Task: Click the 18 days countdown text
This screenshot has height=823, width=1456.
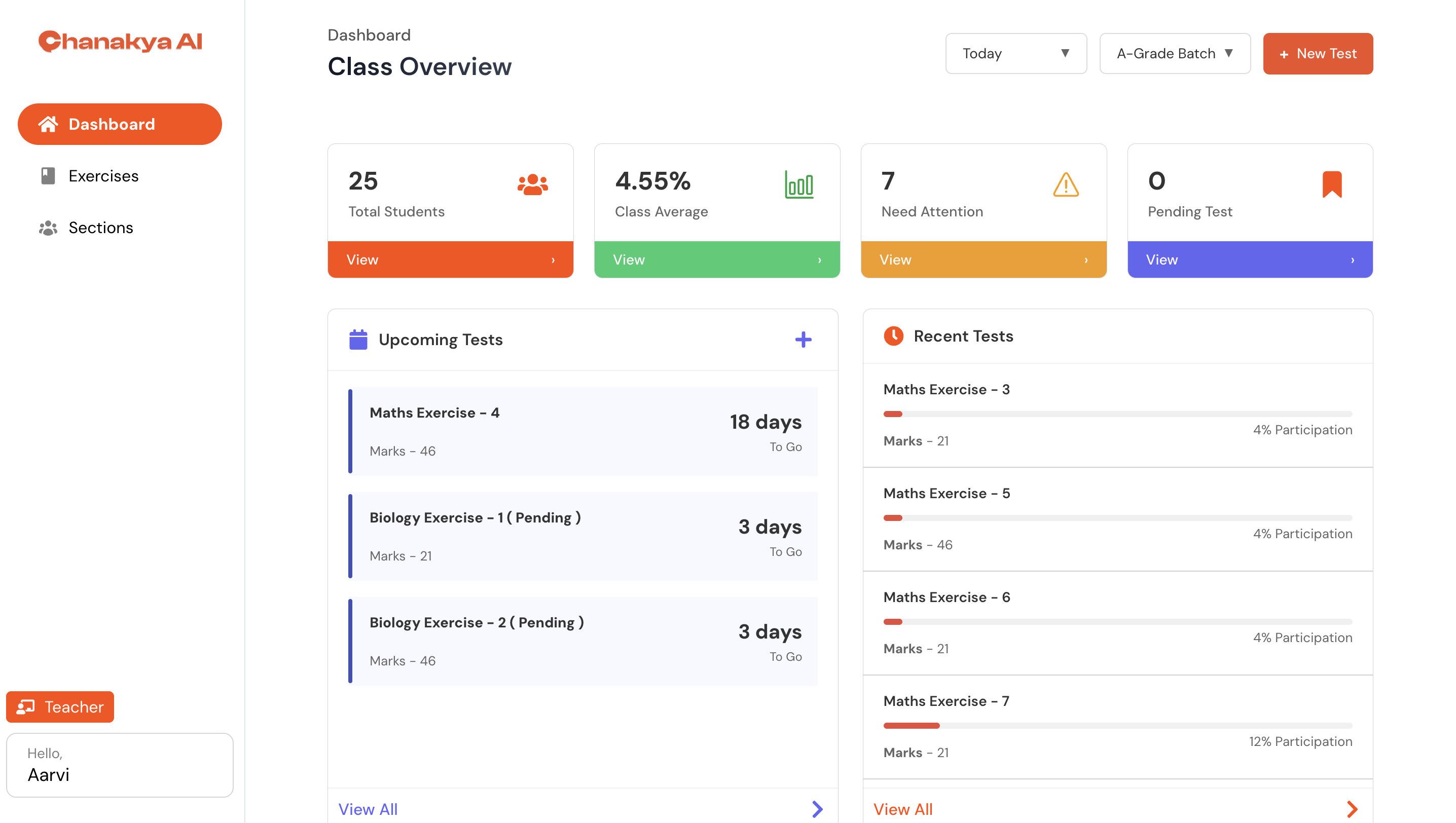Action: click(765, 422)
